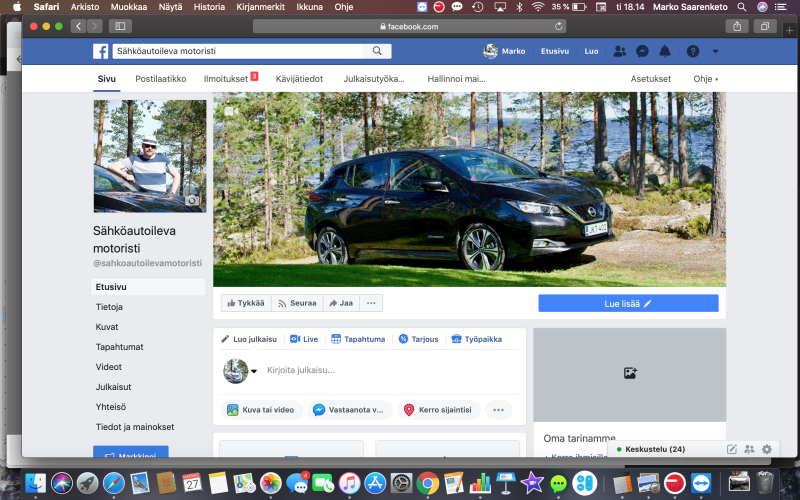Open the notifications bell icon

[665, 51]
